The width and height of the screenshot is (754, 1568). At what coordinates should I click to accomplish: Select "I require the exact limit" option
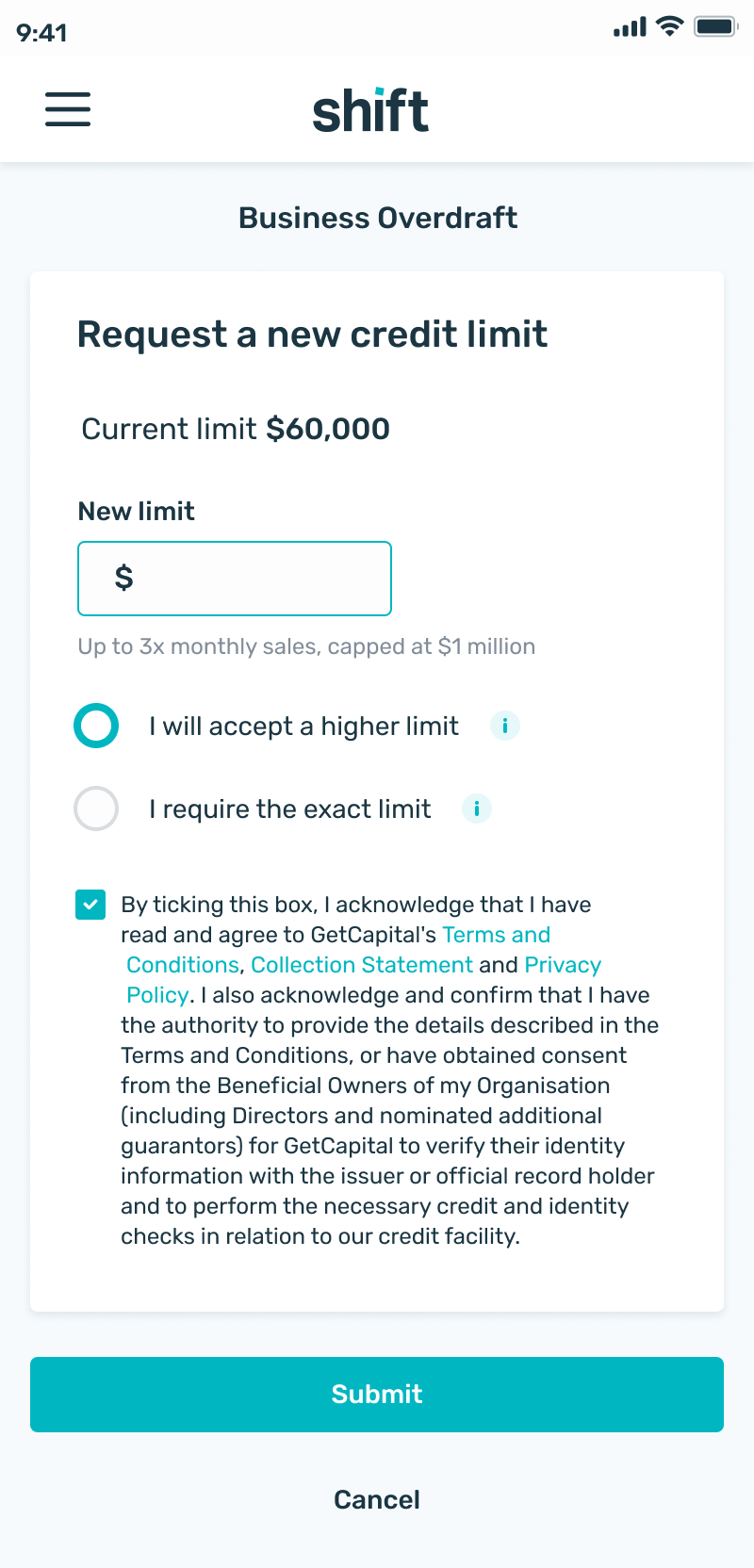[96, 808]
